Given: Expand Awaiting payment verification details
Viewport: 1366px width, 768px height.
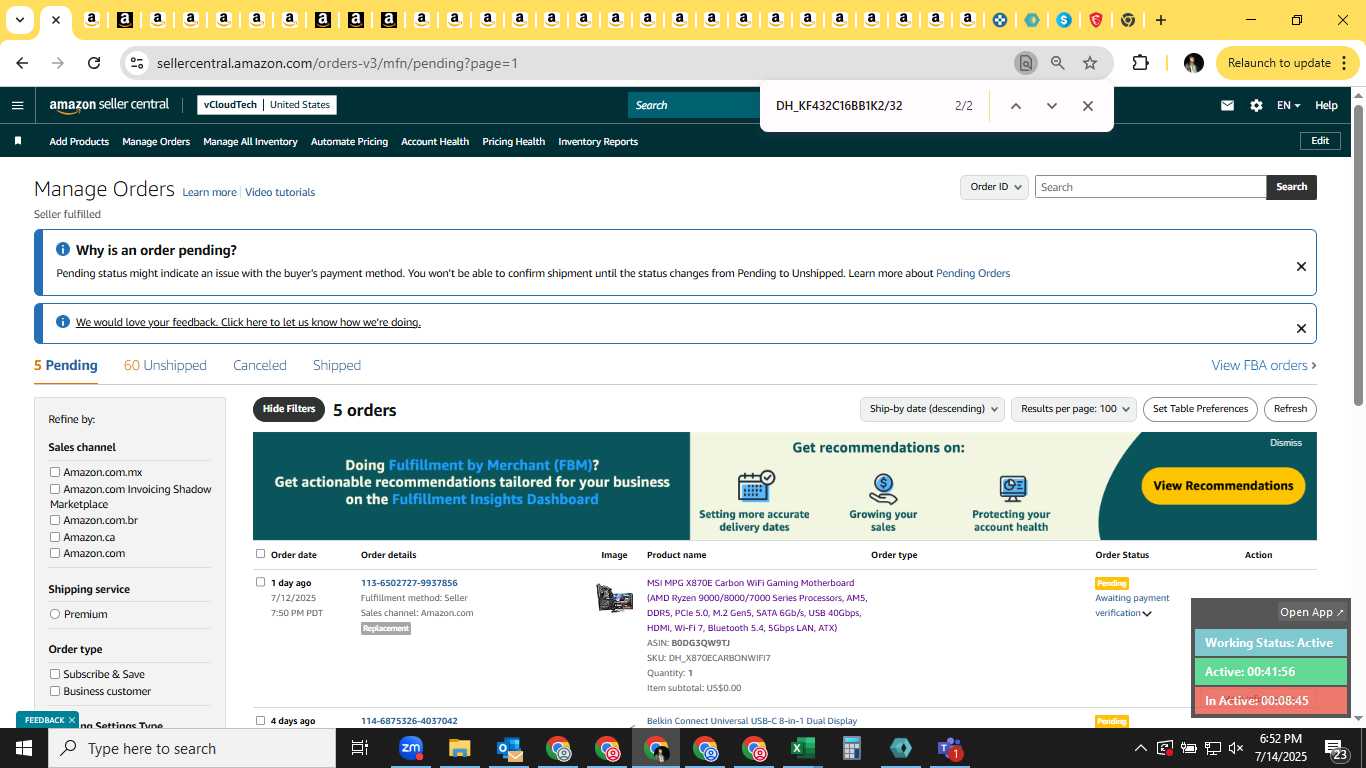Looking at the screenshot, I should [x=1147, y=613].
